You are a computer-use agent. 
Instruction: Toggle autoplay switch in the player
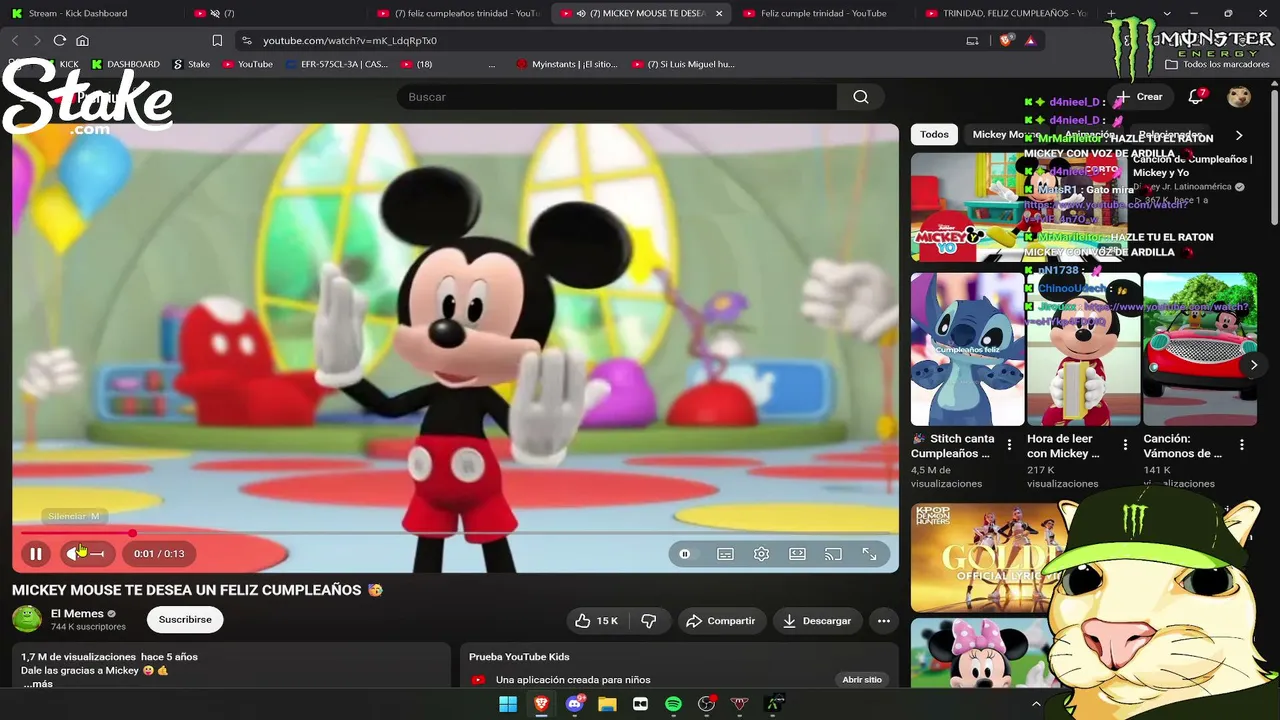pos(685,554)
